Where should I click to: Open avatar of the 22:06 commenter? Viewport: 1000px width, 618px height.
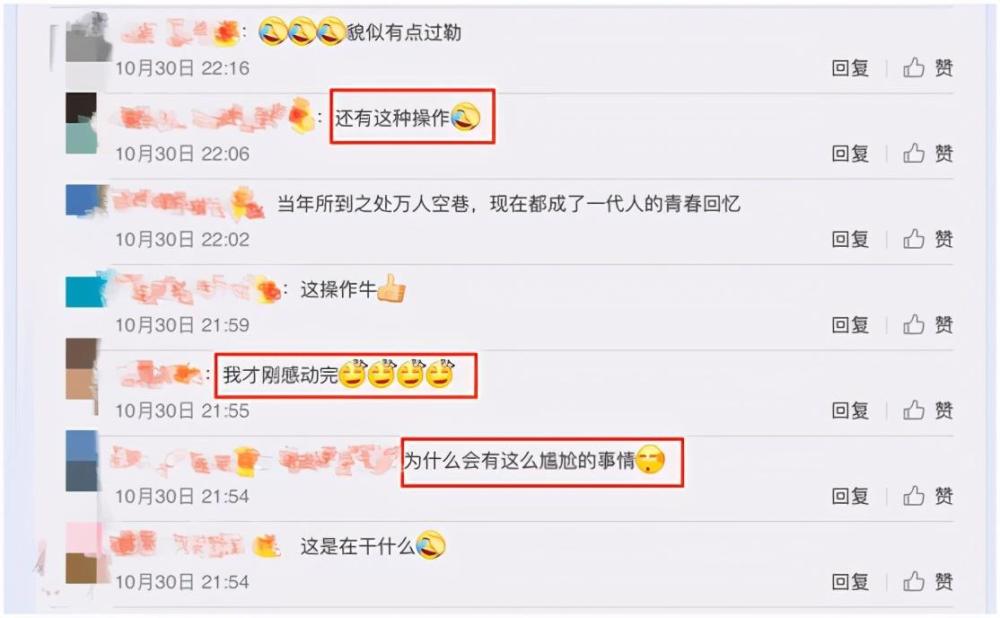click(82, 123)
